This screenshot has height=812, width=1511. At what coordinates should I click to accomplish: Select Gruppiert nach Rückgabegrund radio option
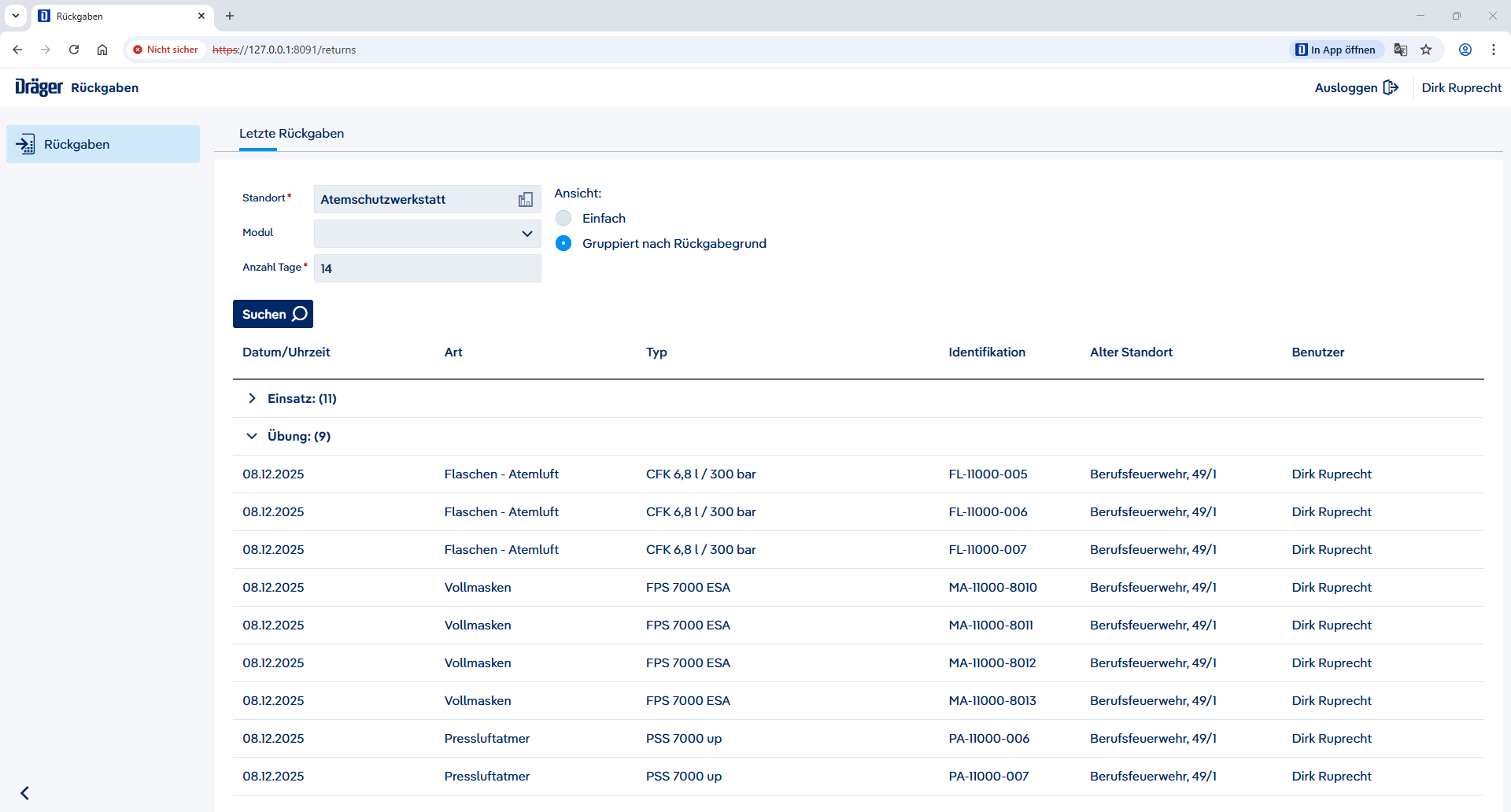(563, 244)
